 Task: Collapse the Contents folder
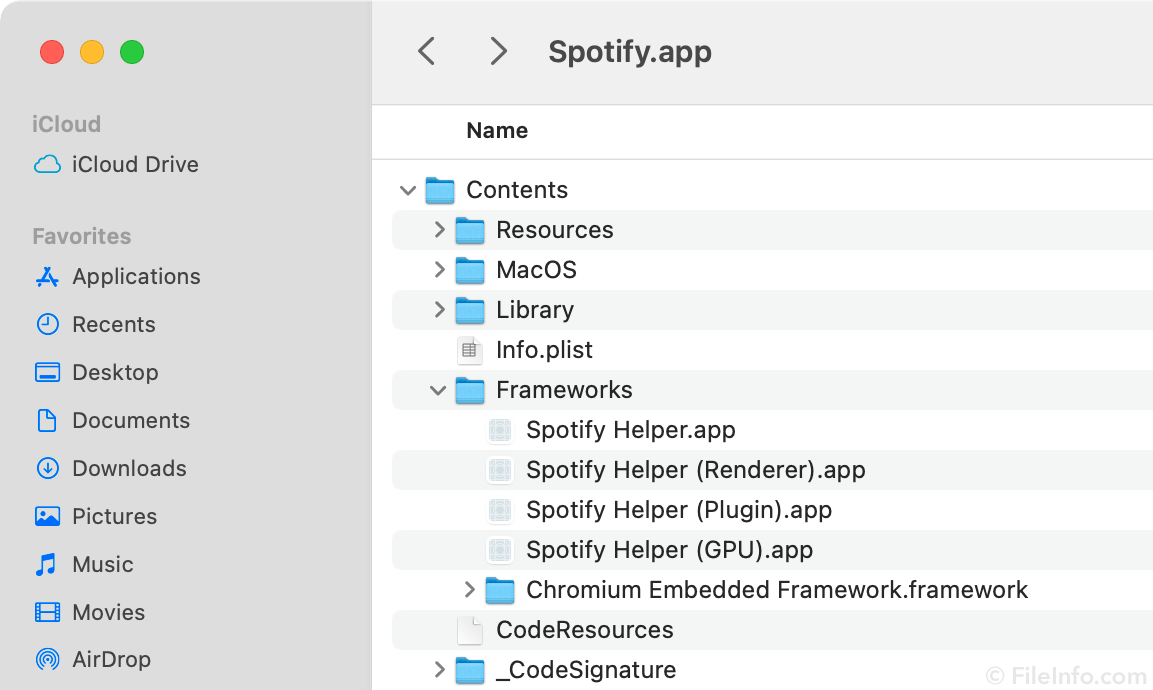coord(407,190)
